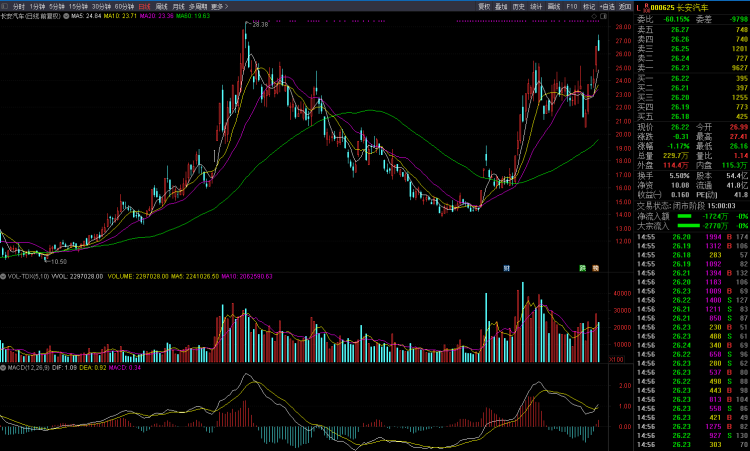Viewport: 750px width, 451px height.
Task: Click the circular icon beside 长安汽车(日线 前复权)
Action: pos(66,17)
